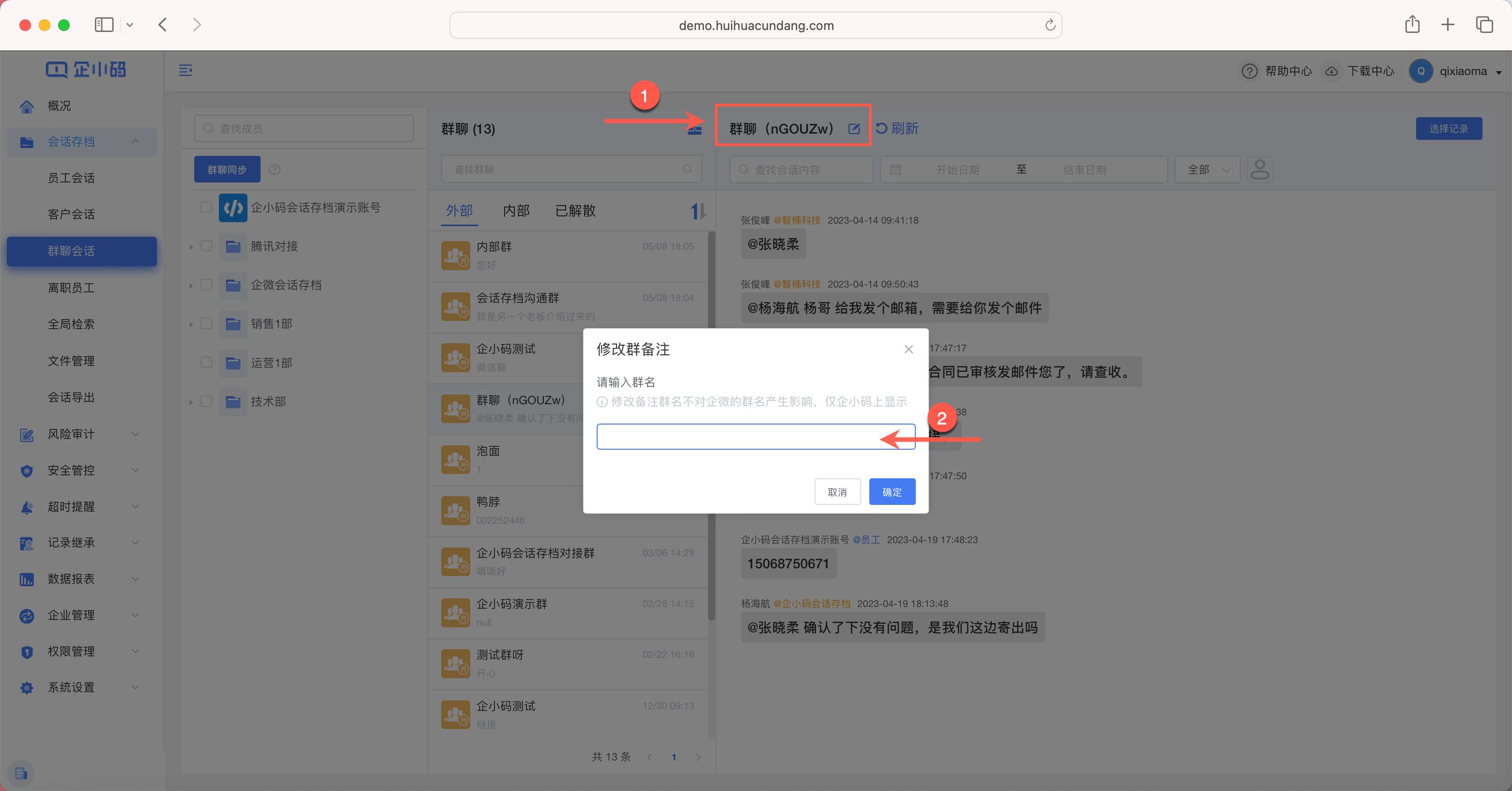Click the Safari share icon

pyautogui.click(x=1412, y=25)
